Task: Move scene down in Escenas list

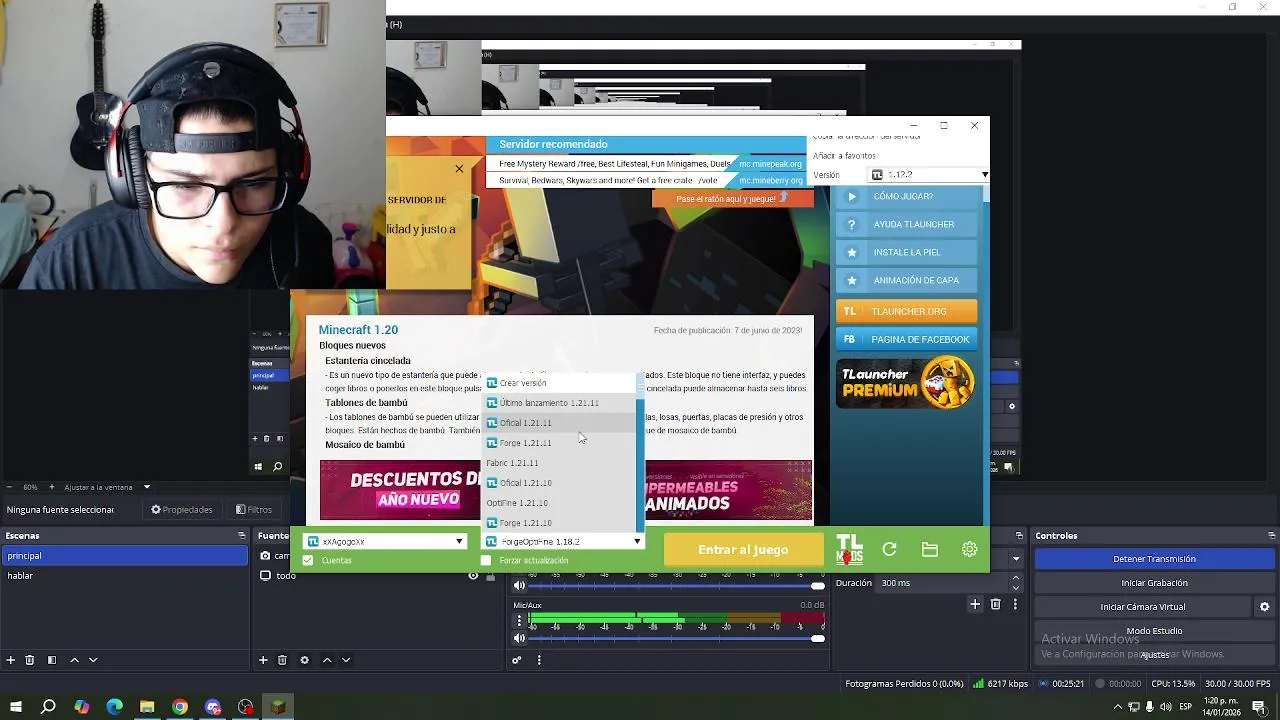Action: (93, 660)
